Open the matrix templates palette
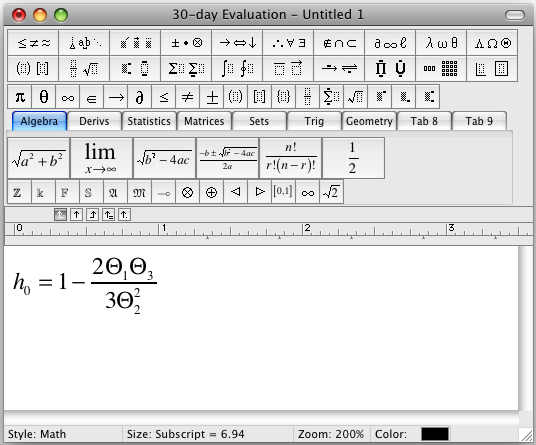536x445 pixels. [x=441, y=69]
